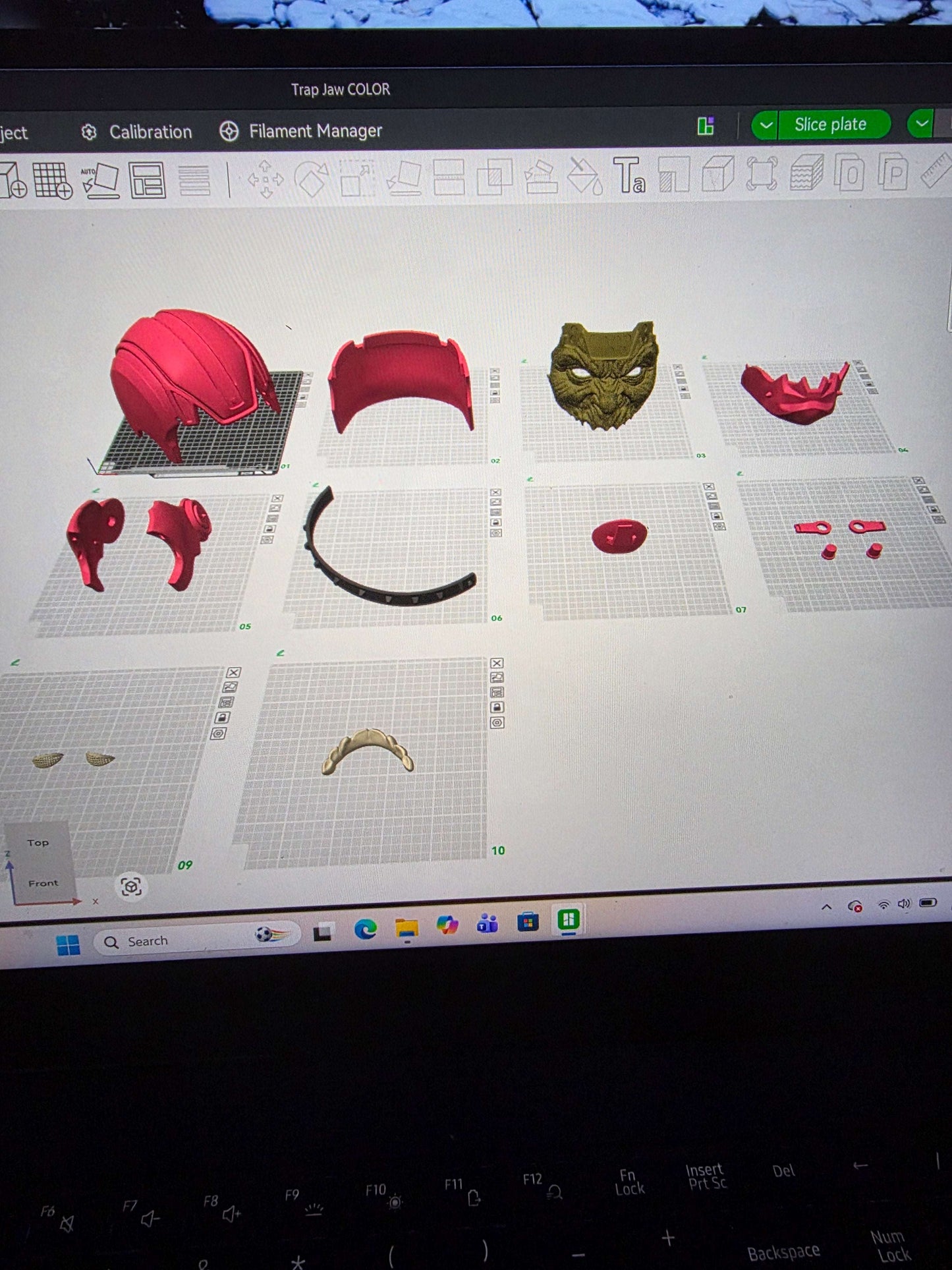This screenshot has height=1270, width=952.
Task: Open plate 09 settings target icon
Action: [x=219, y=734]
